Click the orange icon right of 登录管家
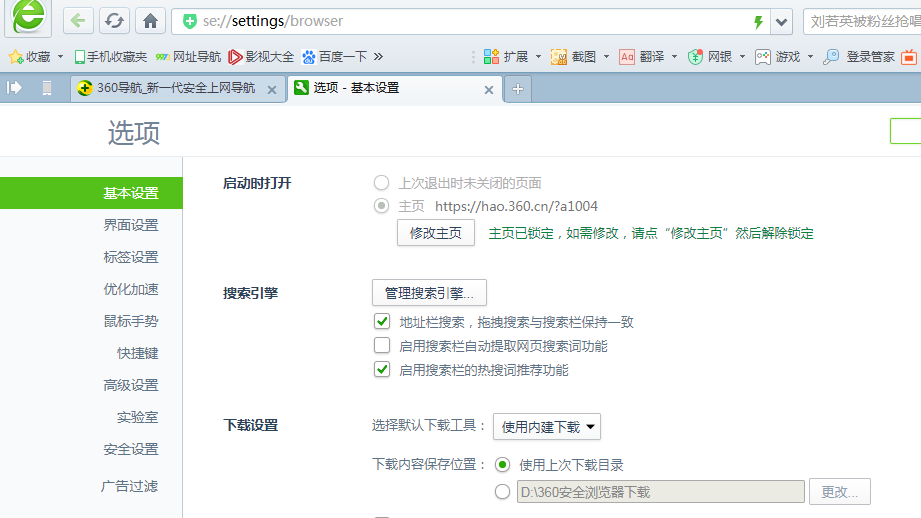This screenshot has width=921, height=518. click(x=909, y=57)
